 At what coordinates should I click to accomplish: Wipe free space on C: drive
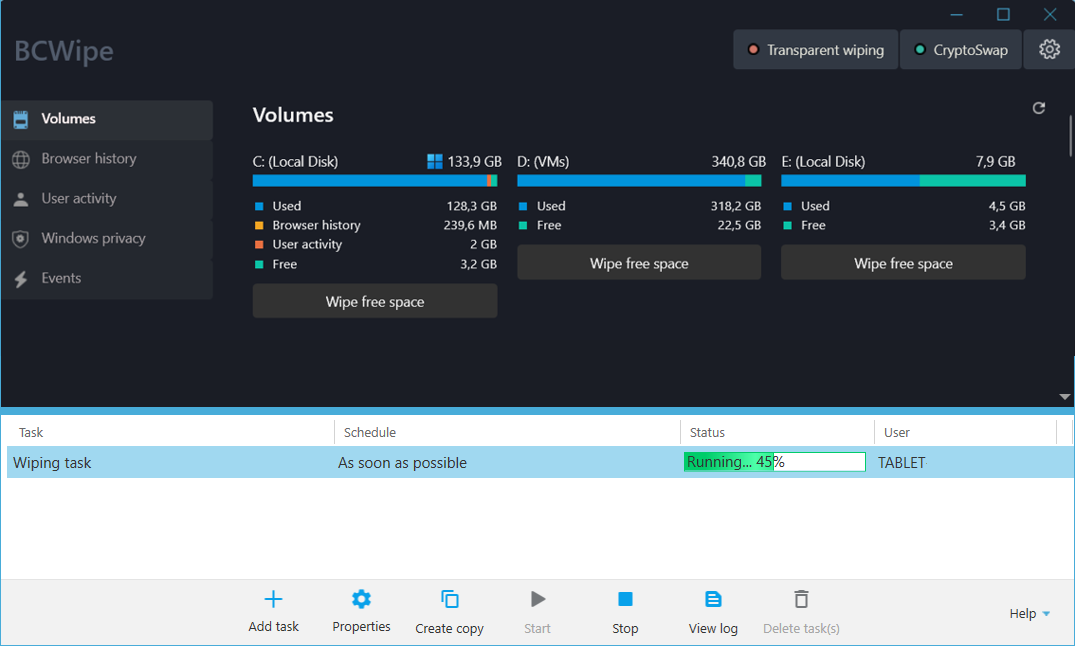point(375,301)
